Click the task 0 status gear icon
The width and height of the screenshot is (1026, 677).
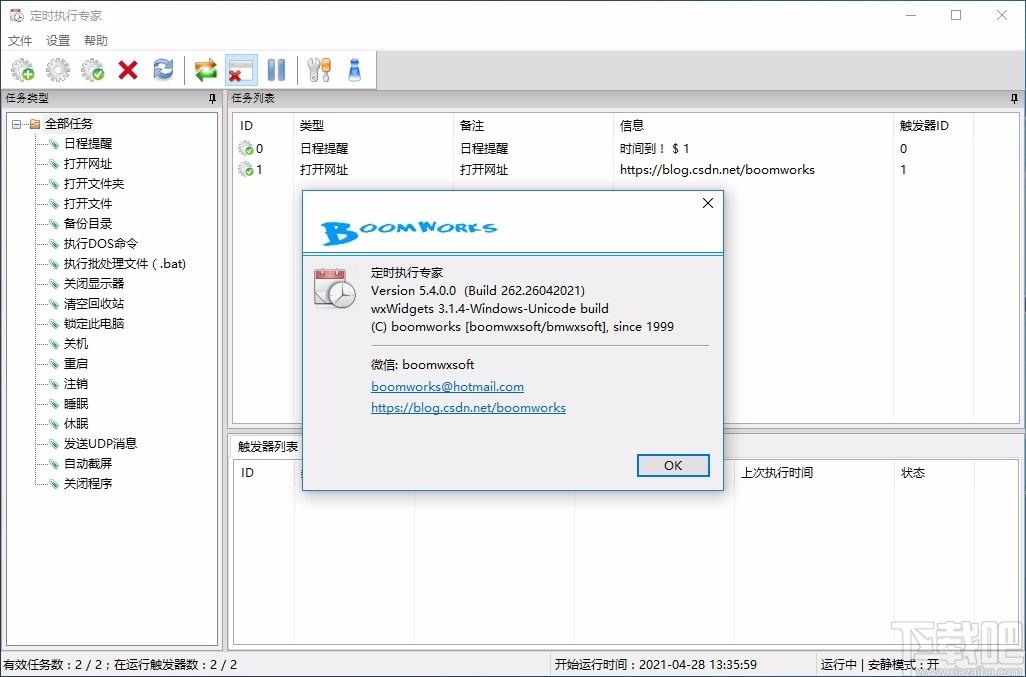click(x=246, y=149)
